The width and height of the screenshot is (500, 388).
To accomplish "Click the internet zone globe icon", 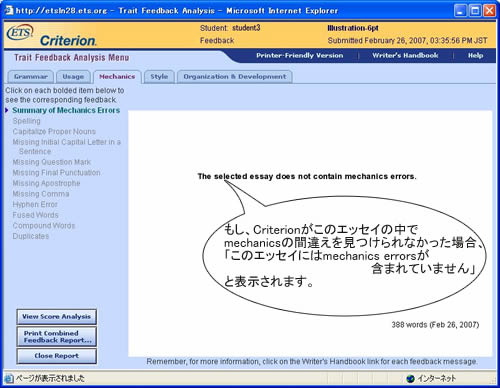I will (x=410, y=378).
